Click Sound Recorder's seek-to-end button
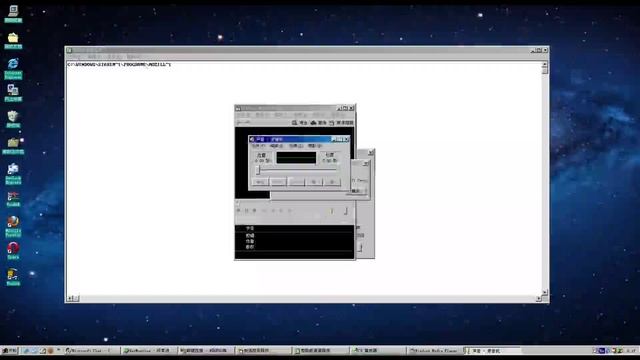Image resolution: width=640 pixels, height=360 pixels. 278,182
